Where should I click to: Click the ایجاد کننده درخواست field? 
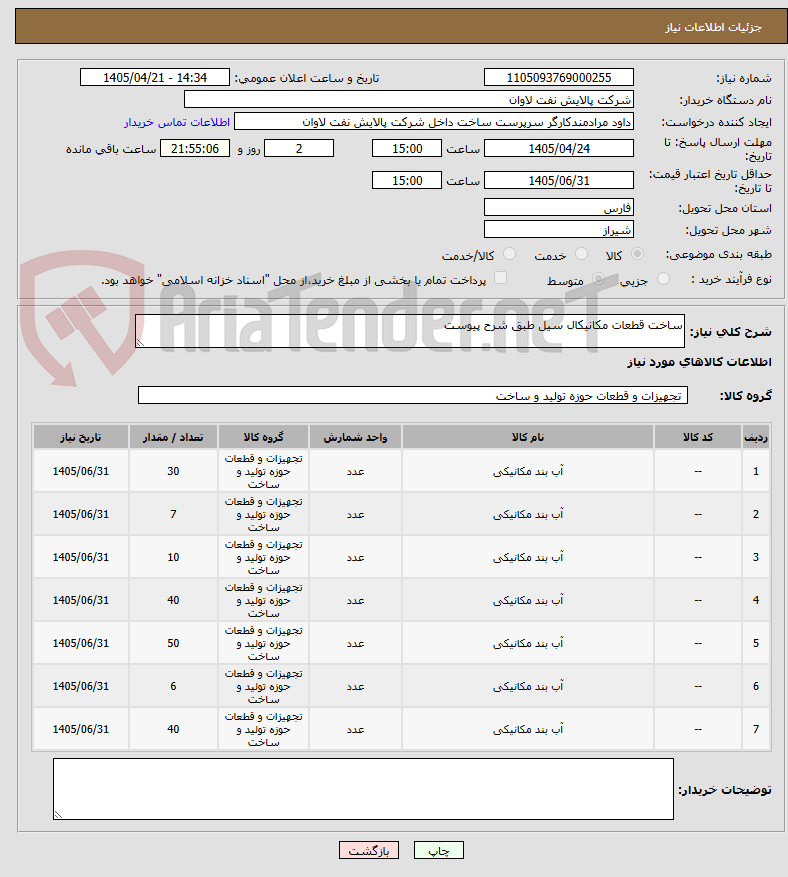(x=434, y=121)
